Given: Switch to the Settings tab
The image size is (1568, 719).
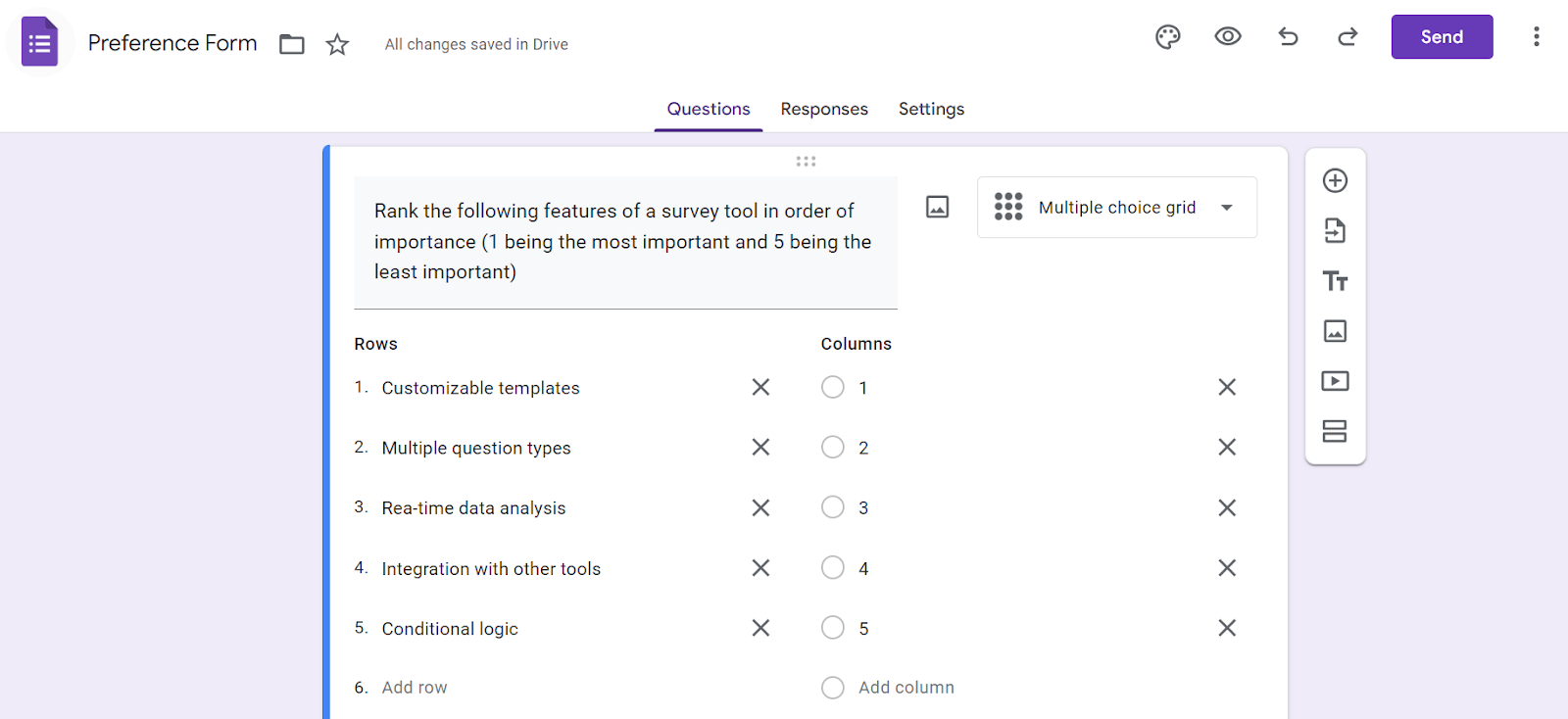Looking at the screenshot, I should 931,109.
